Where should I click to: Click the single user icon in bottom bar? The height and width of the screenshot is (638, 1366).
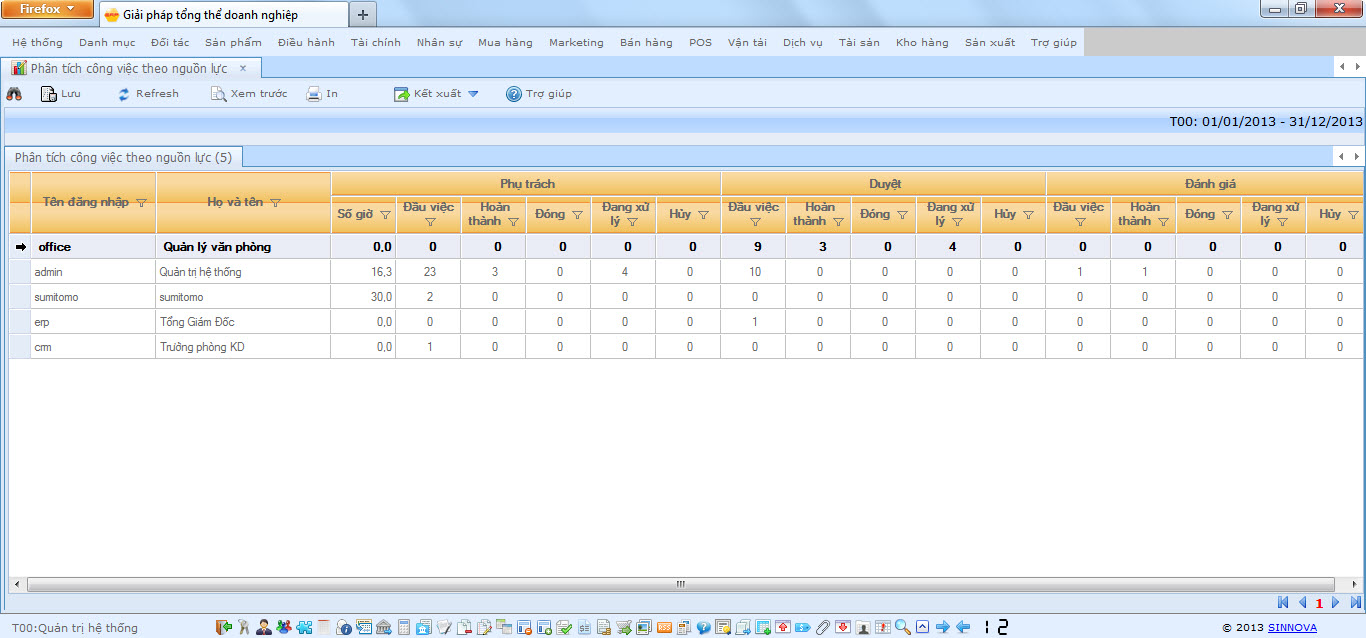point(264,627)
